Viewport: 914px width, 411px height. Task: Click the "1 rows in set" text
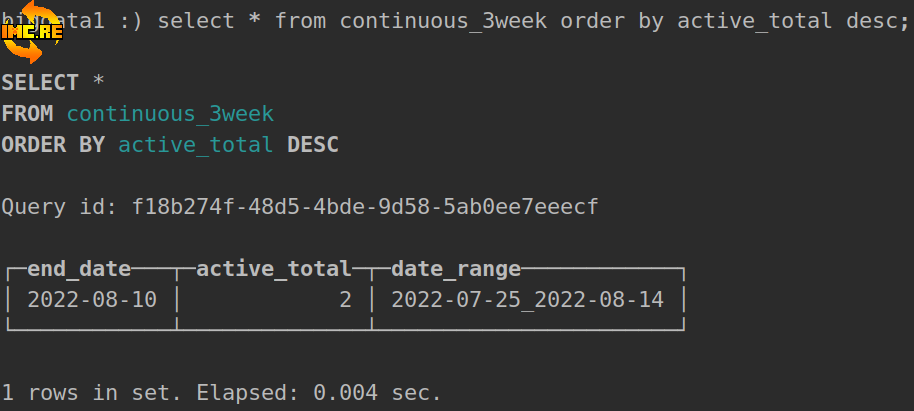(x=92, y=393)
